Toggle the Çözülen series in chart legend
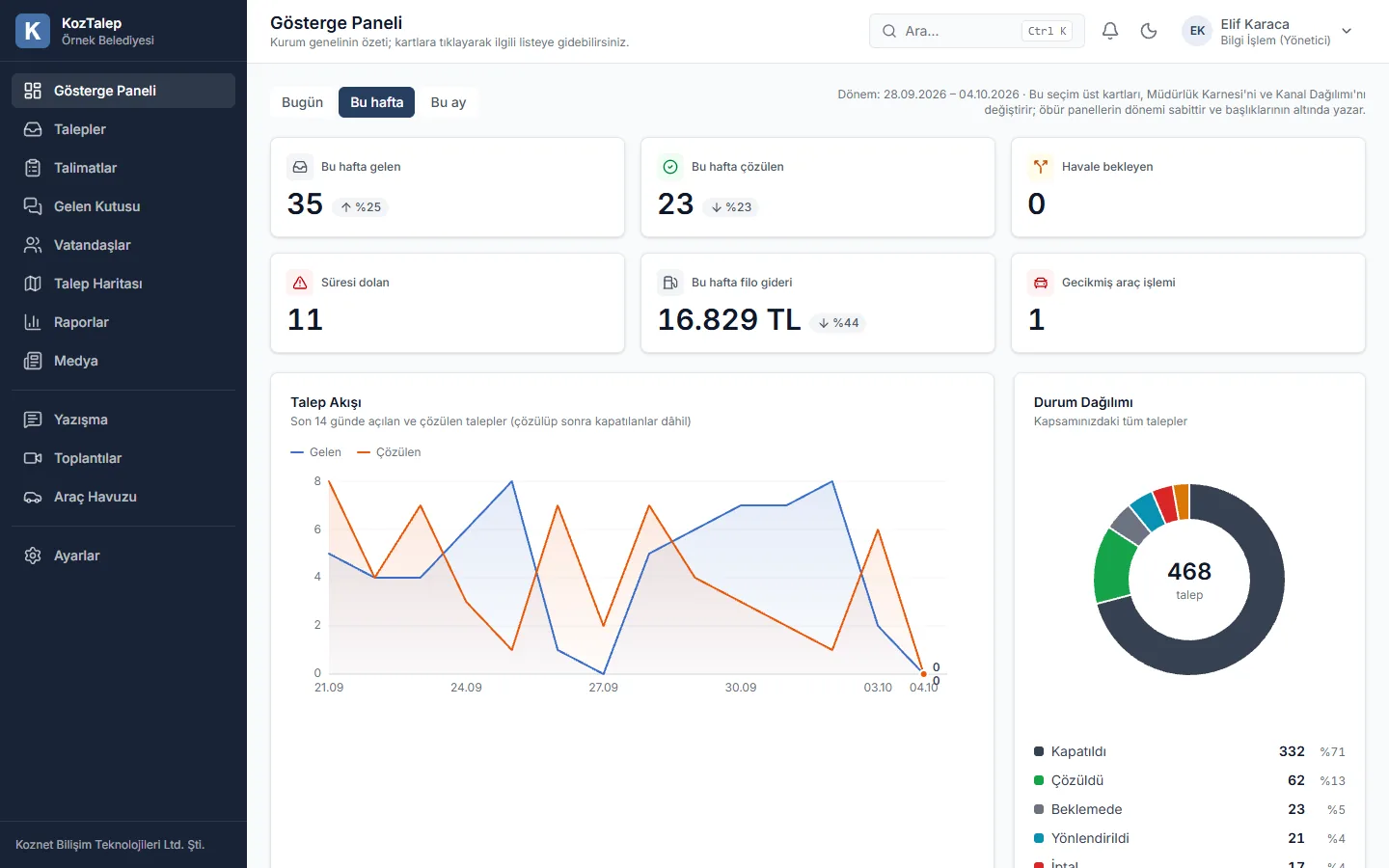Viewport: 1389px width, 868px height. 389,452
